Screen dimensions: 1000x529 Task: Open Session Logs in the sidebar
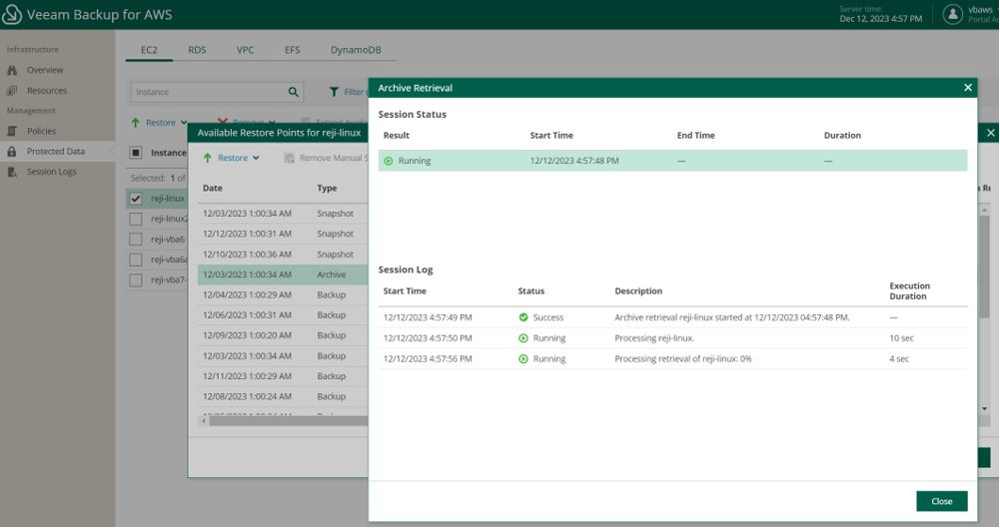coord(51,172)
